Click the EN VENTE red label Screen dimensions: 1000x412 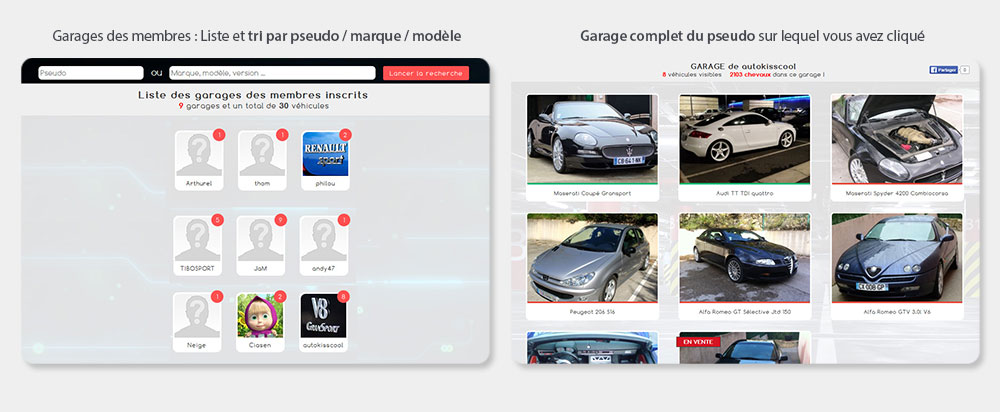[698, 342]
